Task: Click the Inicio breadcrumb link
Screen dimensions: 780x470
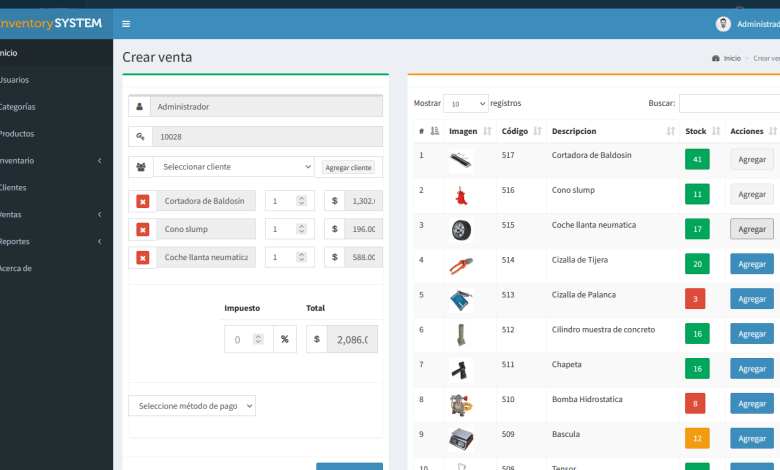Action: [732, 58]
